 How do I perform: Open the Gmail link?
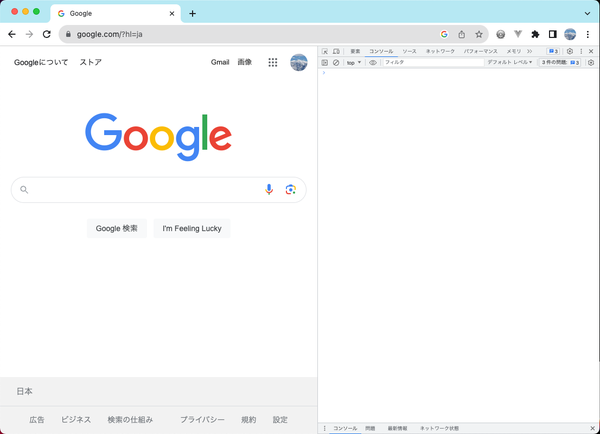[220, 62]
